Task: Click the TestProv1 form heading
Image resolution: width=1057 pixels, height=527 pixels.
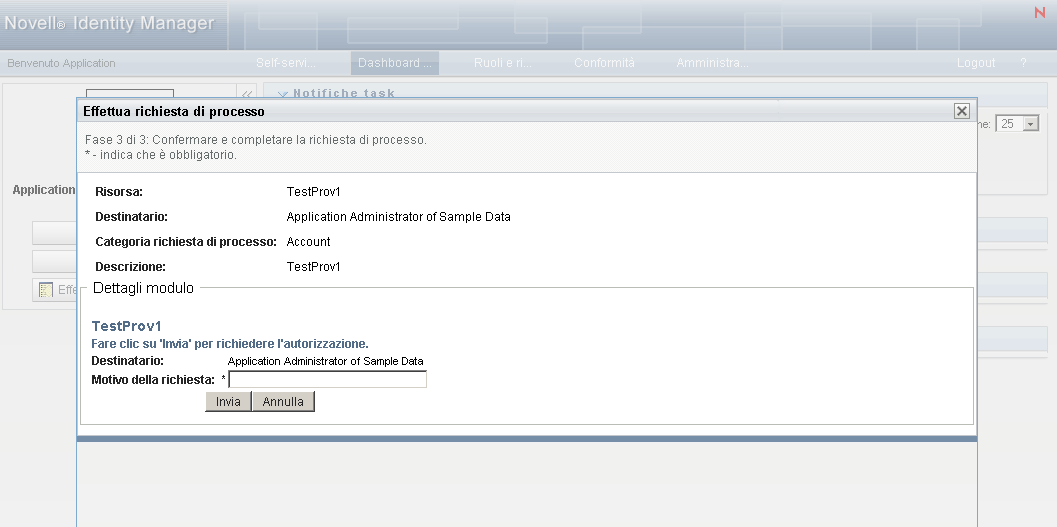Action: click(x=126, y=326)
